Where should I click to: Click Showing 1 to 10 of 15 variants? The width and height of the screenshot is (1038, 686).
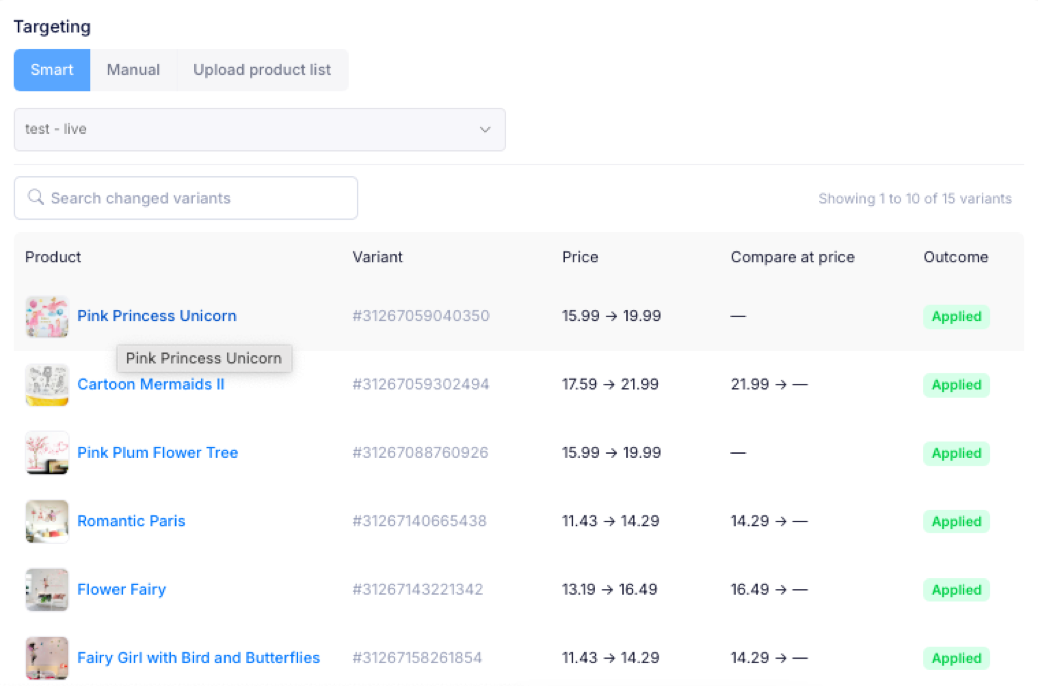point(915,199)
